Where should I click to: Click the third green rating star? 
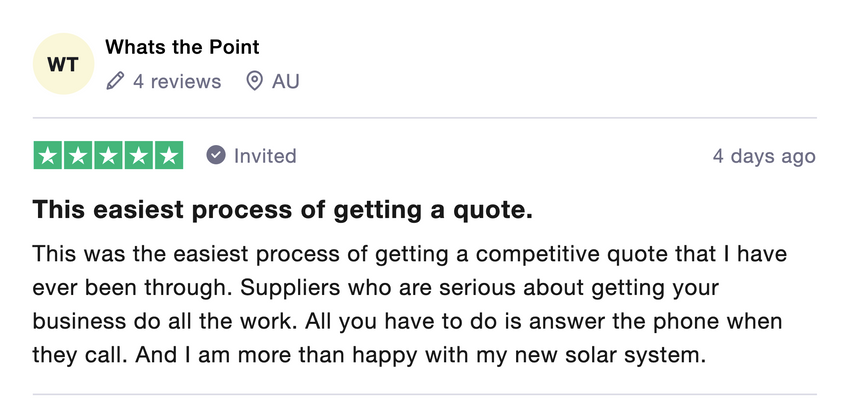pyautogui.click(x=108, y=155)
